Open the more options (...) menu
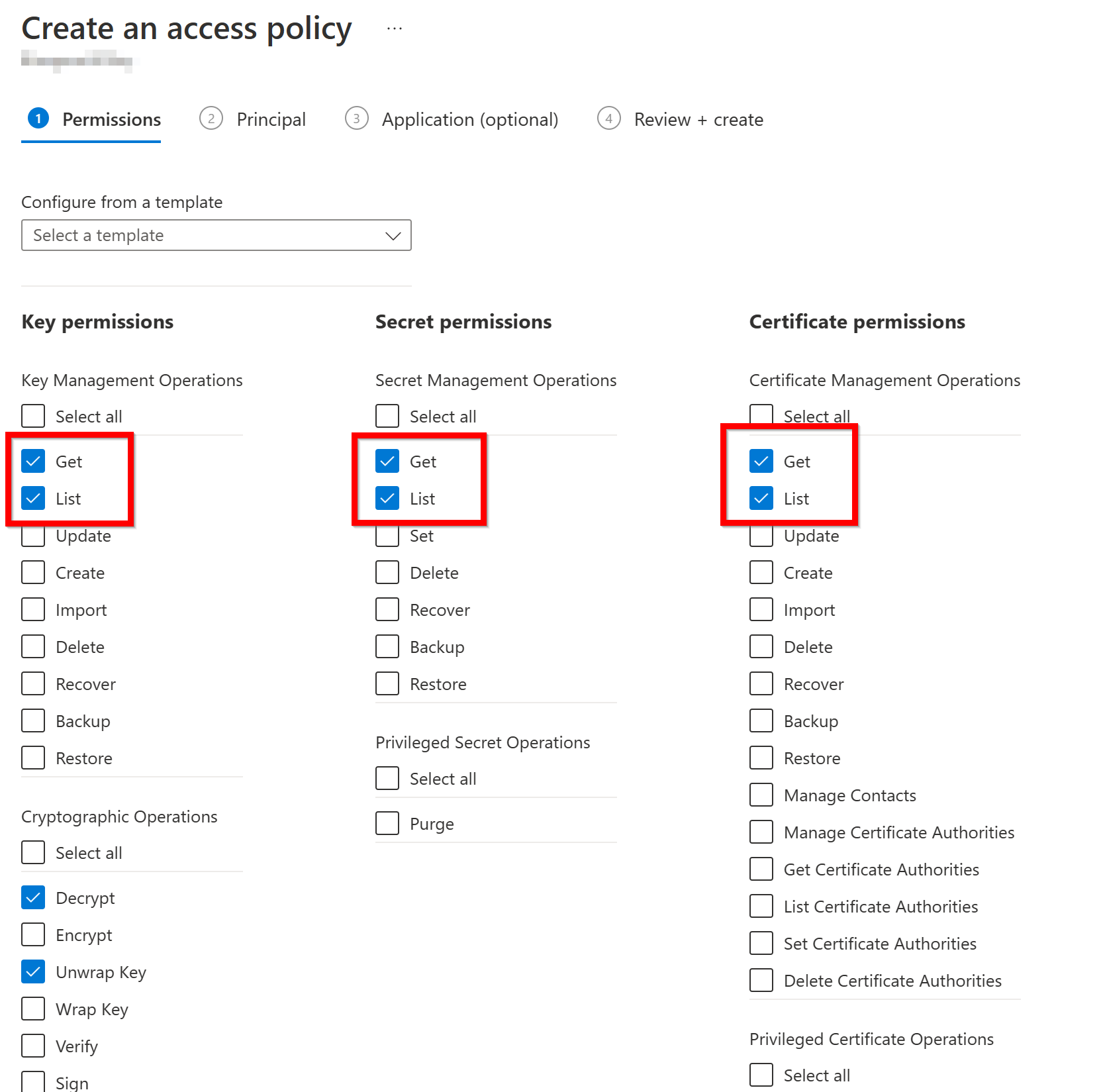Viewport: 1101px width, 1092px height. tap(394, 28)
